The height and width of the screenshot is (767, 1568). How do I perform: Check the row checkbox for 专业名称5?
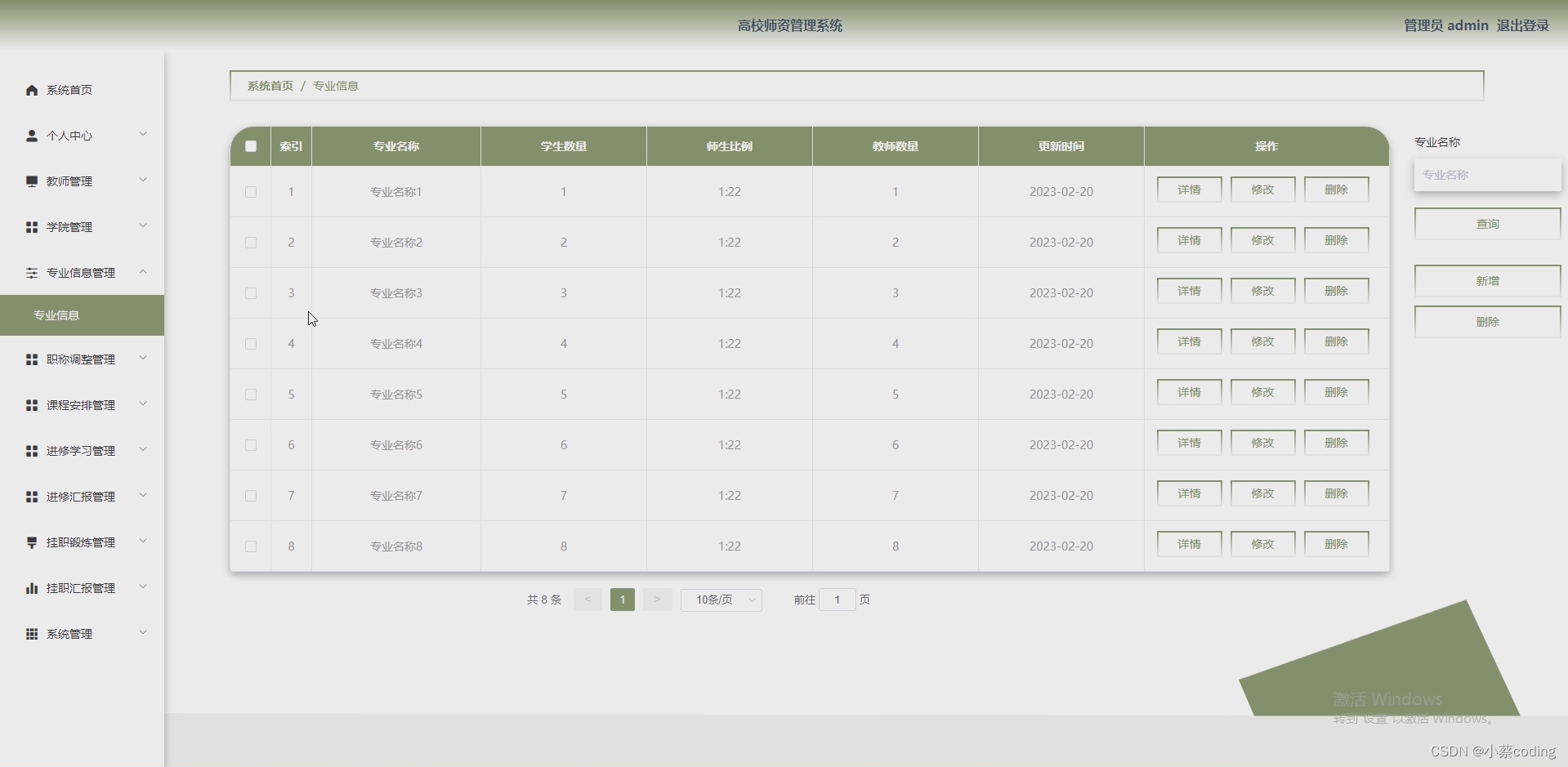click(251, 395)
